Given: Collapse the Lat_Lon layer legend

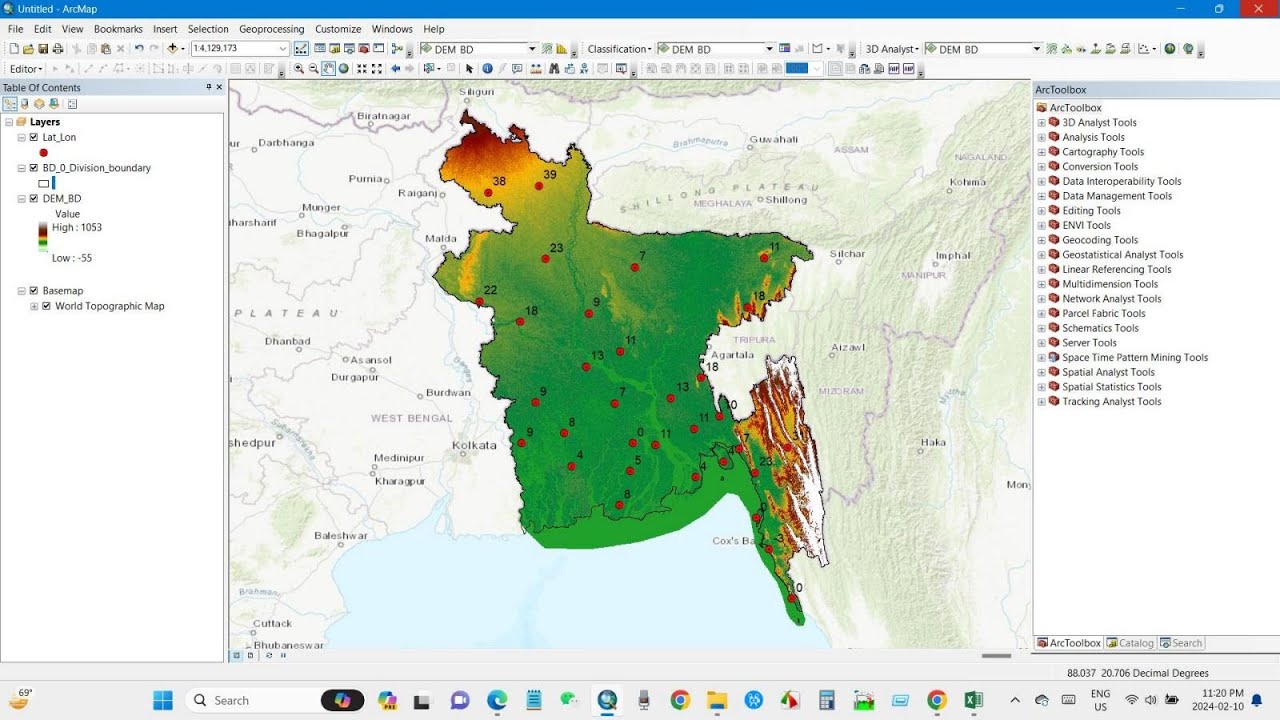Looking at the screenshot, I should coord(22,137).
